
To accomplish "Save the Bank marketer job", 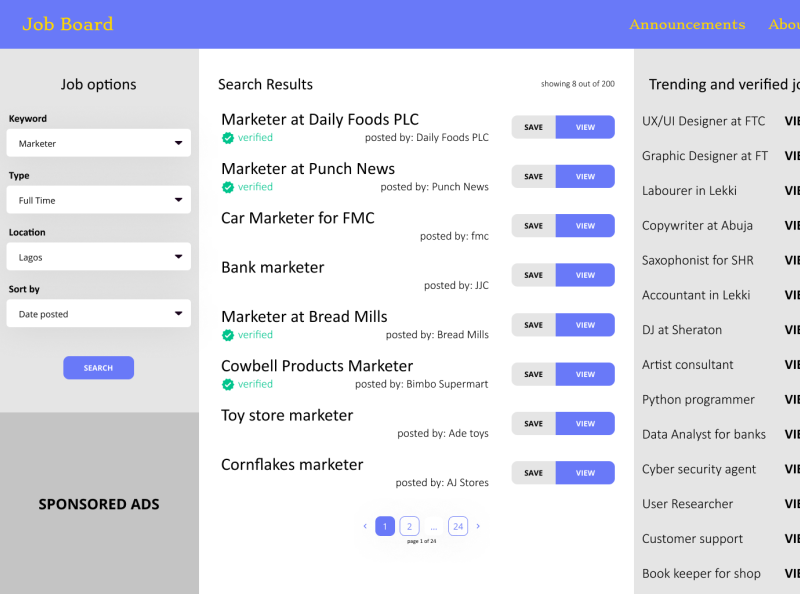I will [534, 275].
